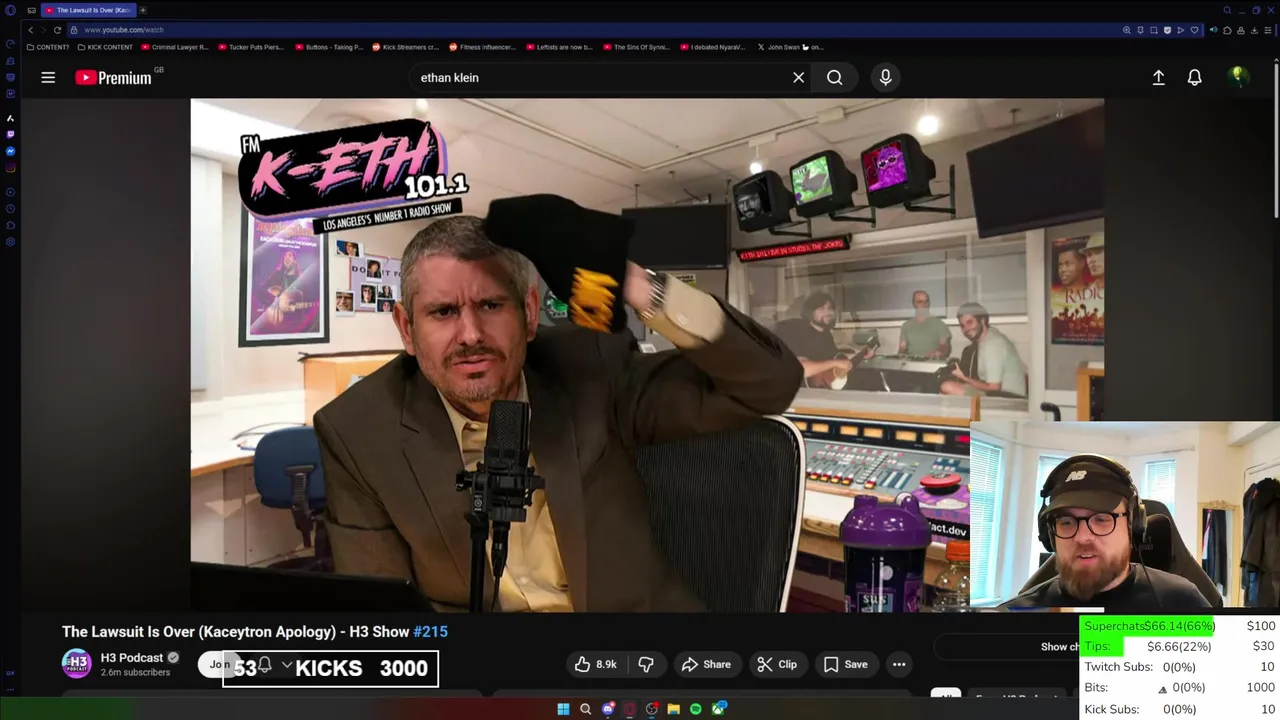Toggle the ad blocker shield icon
1280x720 pixels.
[x=1167, y=30]
